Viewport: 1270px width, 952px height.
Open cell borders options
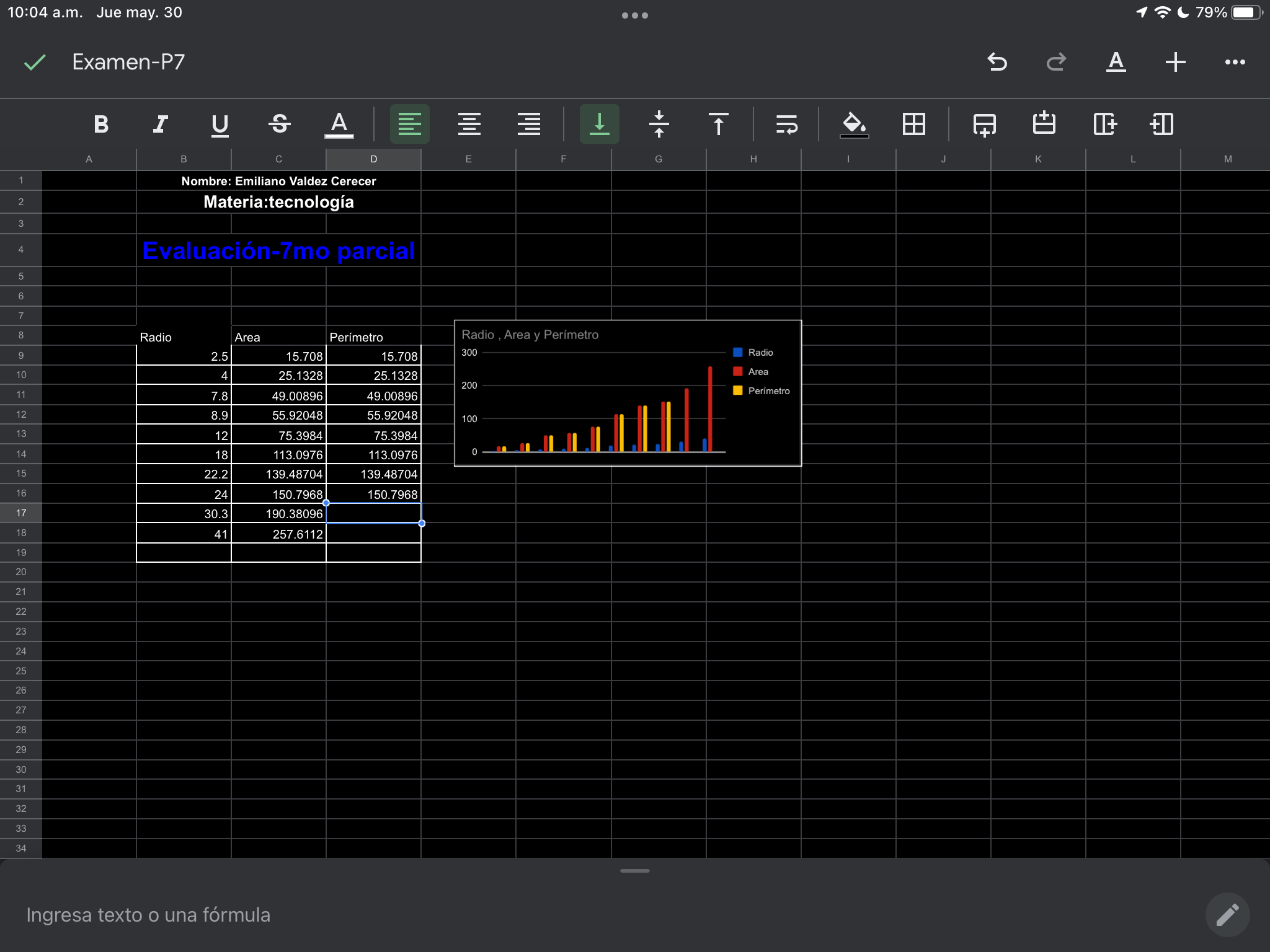(x=914, y=124)
